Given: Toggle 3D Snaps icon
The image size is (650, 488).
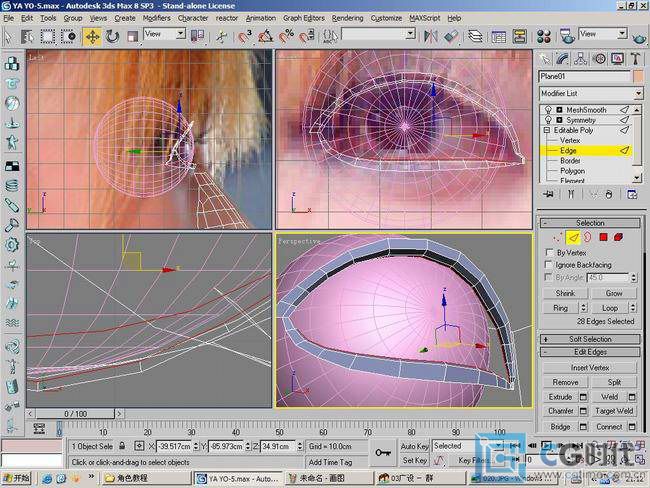Looking at the screenshot, I should pyautogui.click(x=245, y=36).
